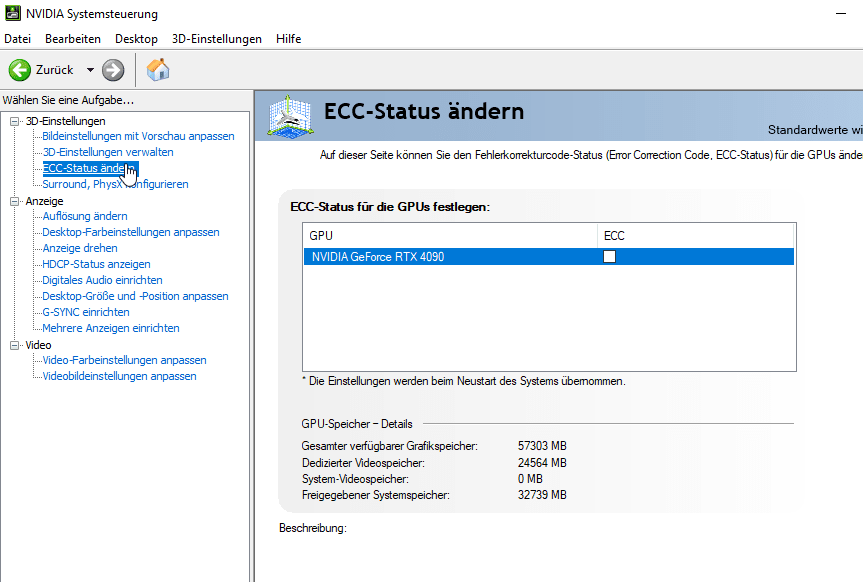Minimize the NVIDIA Systemsteuerung window
Image resolution: width=863 pixels, height=582 pixels.
pyautogui.click(x=840, y=13)
